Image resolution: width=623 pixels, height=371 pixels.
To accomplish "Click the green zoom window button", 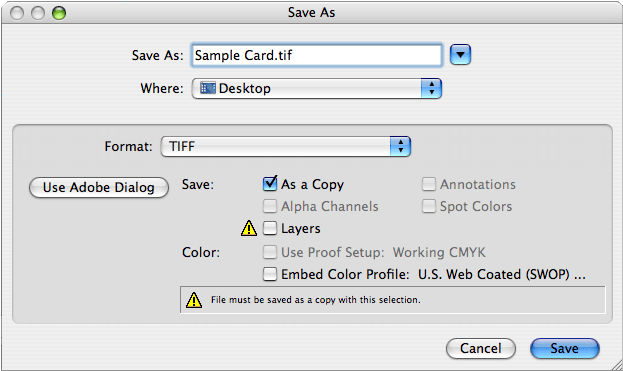I will (x=59, y=13).
